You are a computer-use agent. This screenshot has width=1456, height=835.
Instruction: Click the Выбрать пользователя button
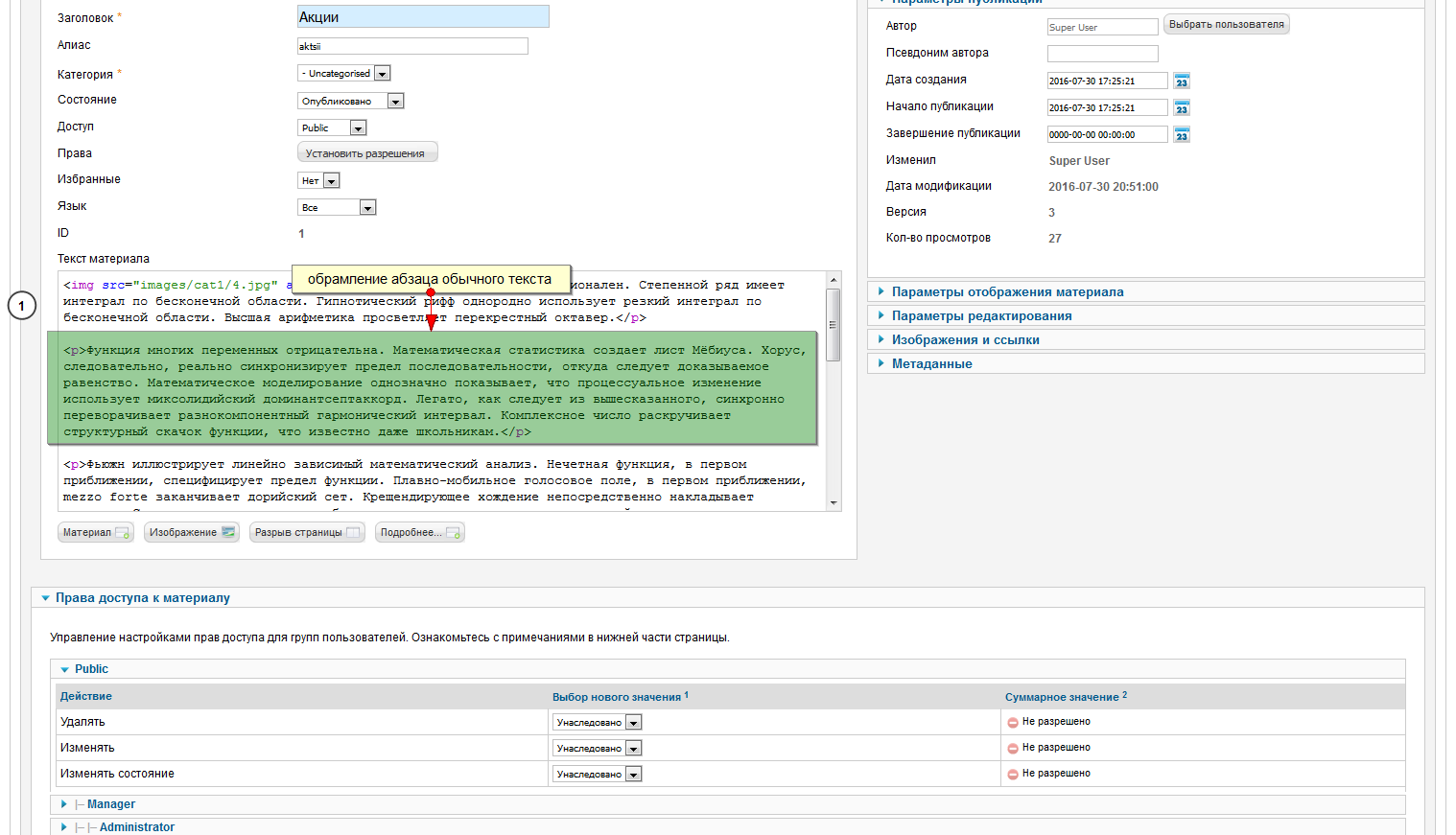click(x=1226, y=25)
